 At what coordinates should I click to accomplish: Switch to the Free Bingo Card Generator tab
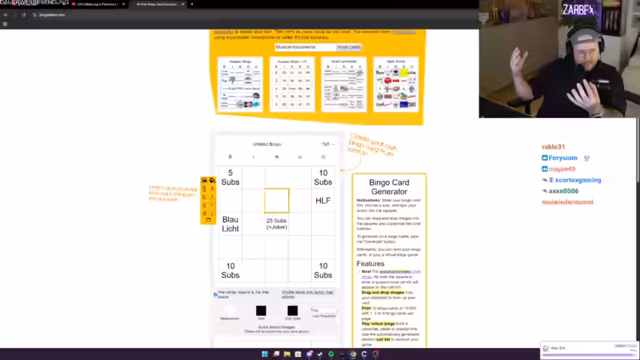(x=157, y=4)
